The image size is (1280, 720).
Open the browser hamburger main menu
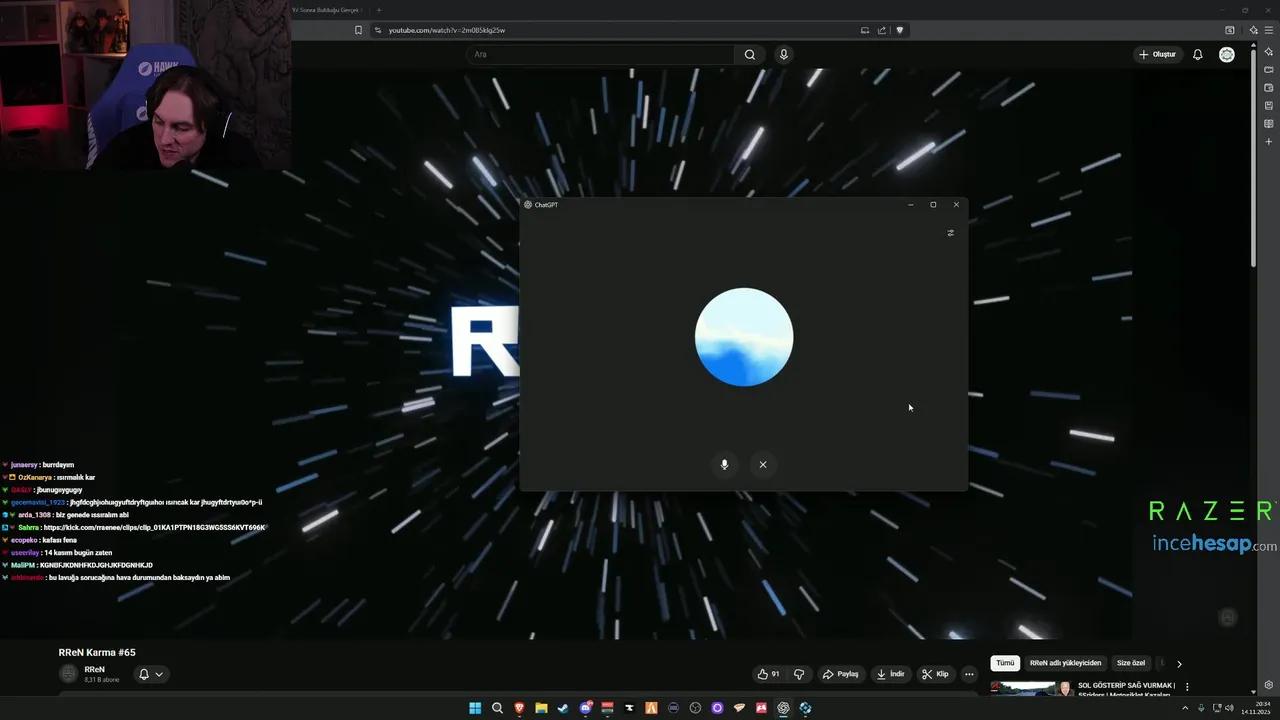[1269, 30]
